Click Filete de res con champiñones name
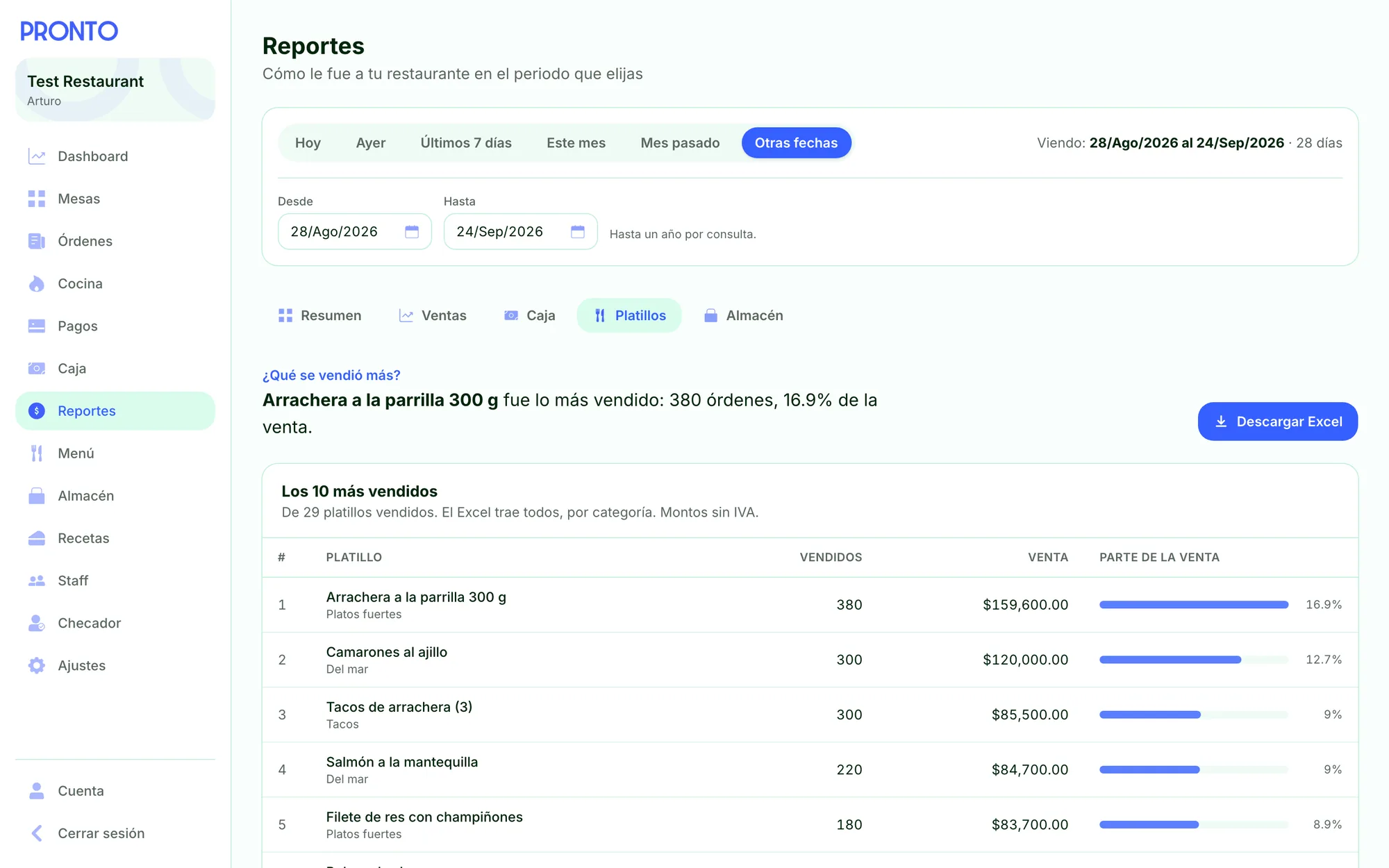Image resolution: width=1389 pixels, height=868 pixels. pos(424,817)
